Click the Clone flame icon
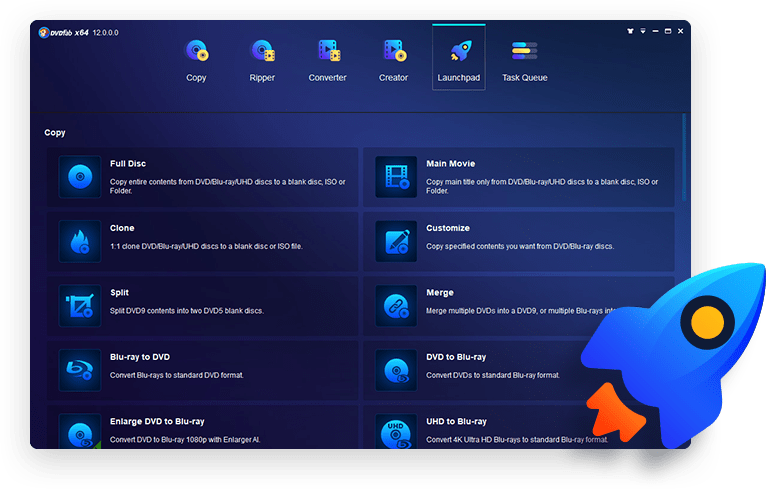 tap(80, 241)
